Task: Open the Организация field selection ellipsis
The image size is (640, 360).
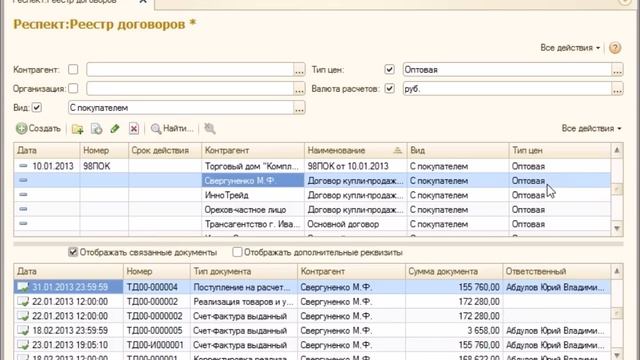Action: coord(299,89)
